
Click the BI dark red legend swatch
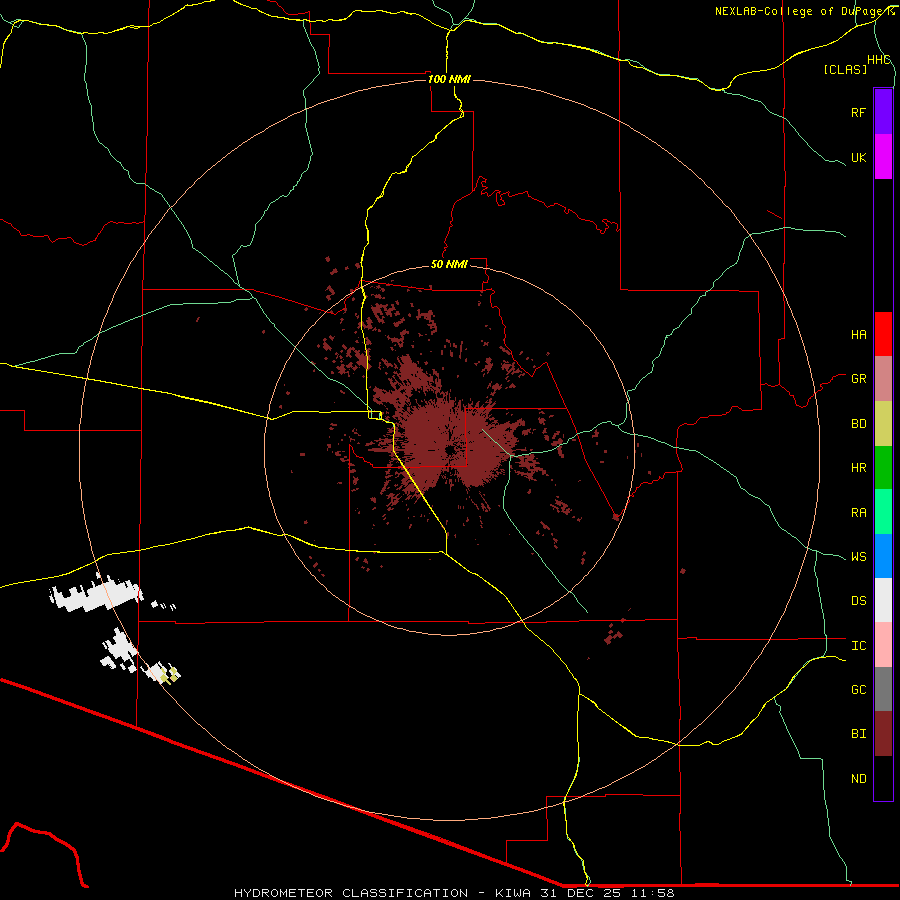(x=883, y=734)
